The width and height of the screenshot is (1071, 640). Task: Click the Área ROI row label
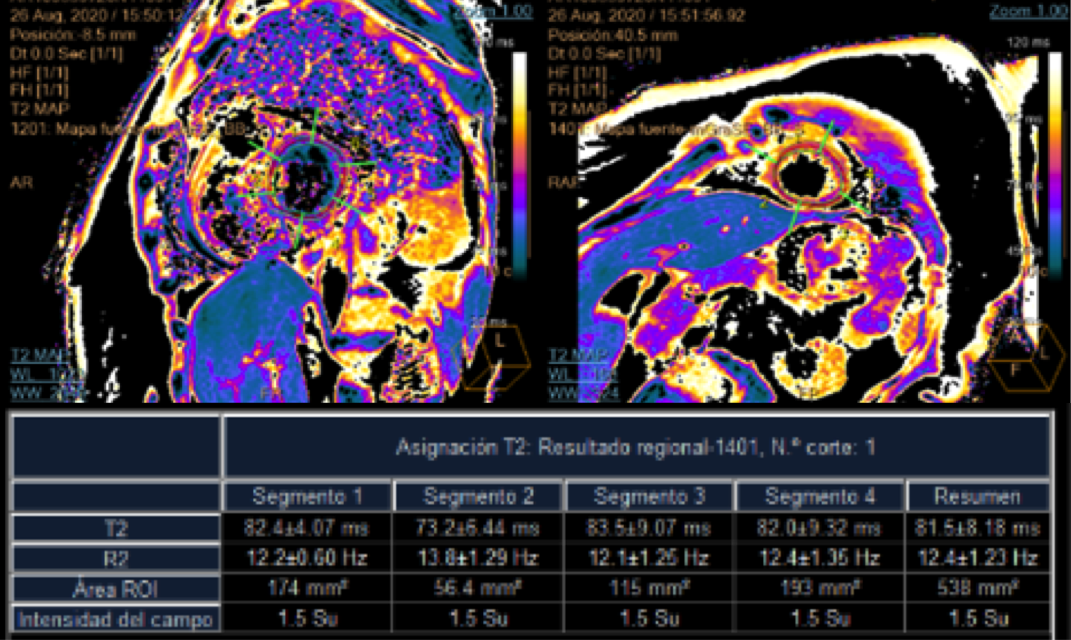pos(116,589)
